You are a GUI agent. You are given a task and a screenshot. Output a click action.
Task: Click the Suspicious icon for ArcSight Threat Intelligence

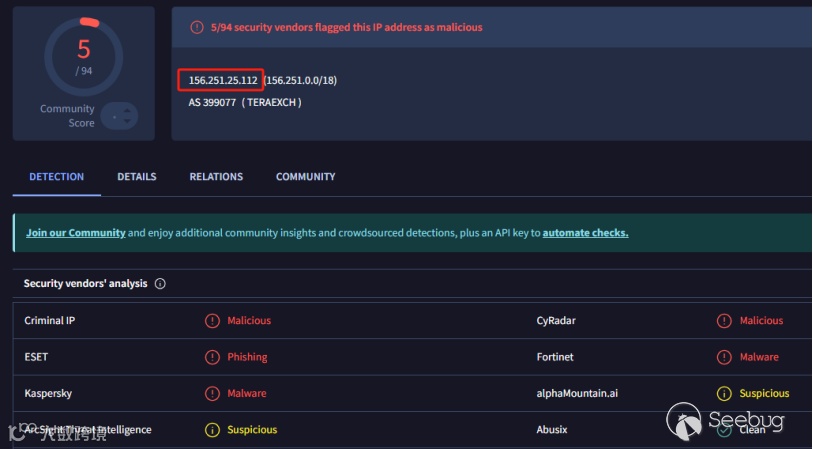pos(212,430)
